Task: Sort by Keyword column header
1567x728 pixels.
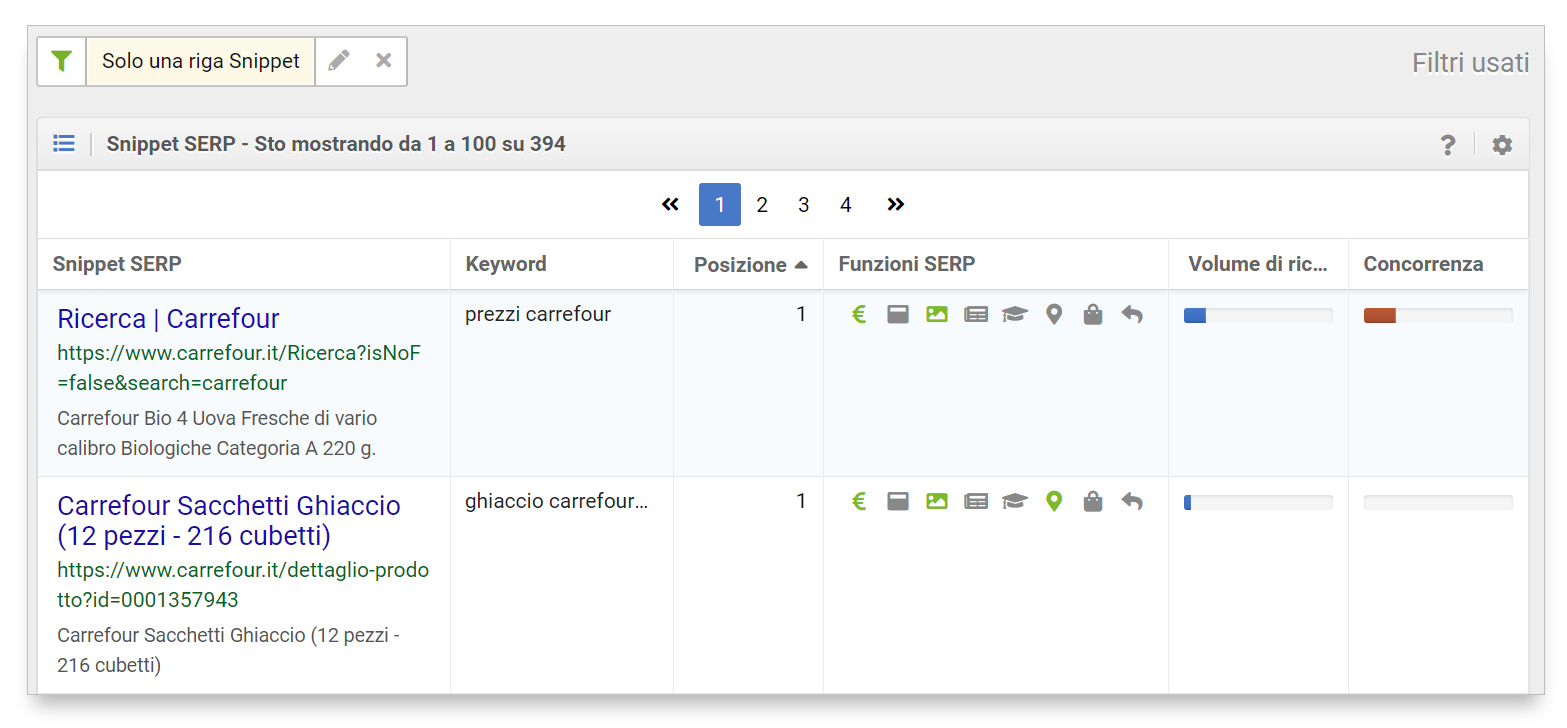Action: (506, 264)
